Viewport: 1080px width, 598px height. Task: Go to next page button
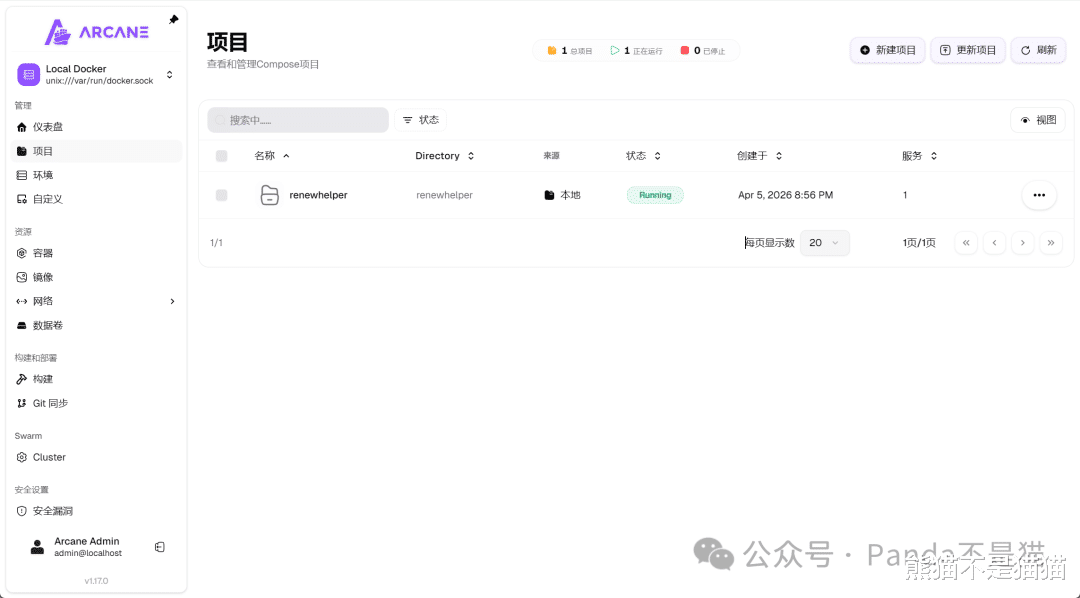1022,243
